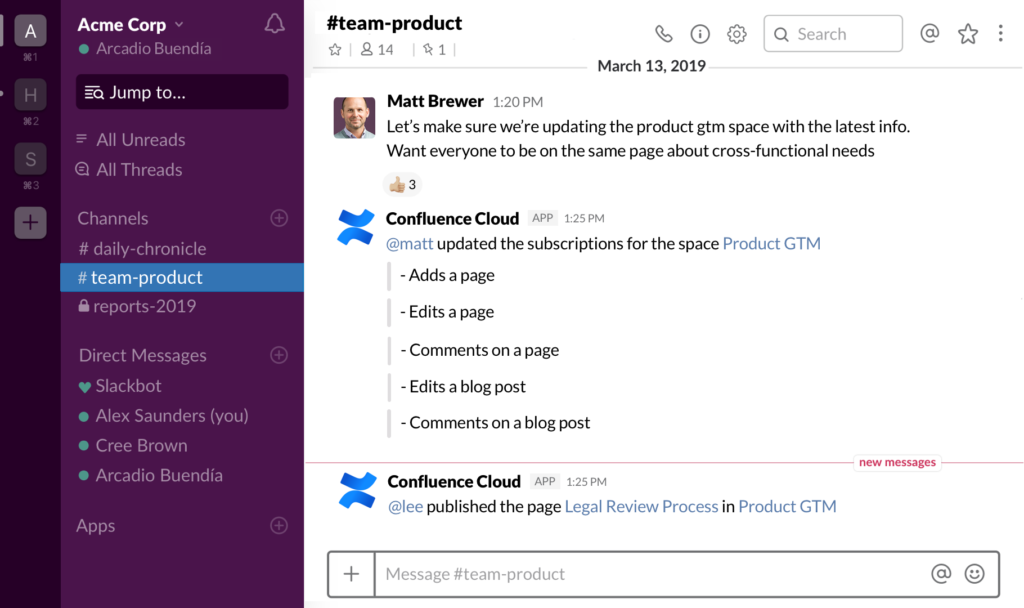Viewport: 1024px width, 608px height.
Task: Open more options kebab menu
Action: point(1000,33)
